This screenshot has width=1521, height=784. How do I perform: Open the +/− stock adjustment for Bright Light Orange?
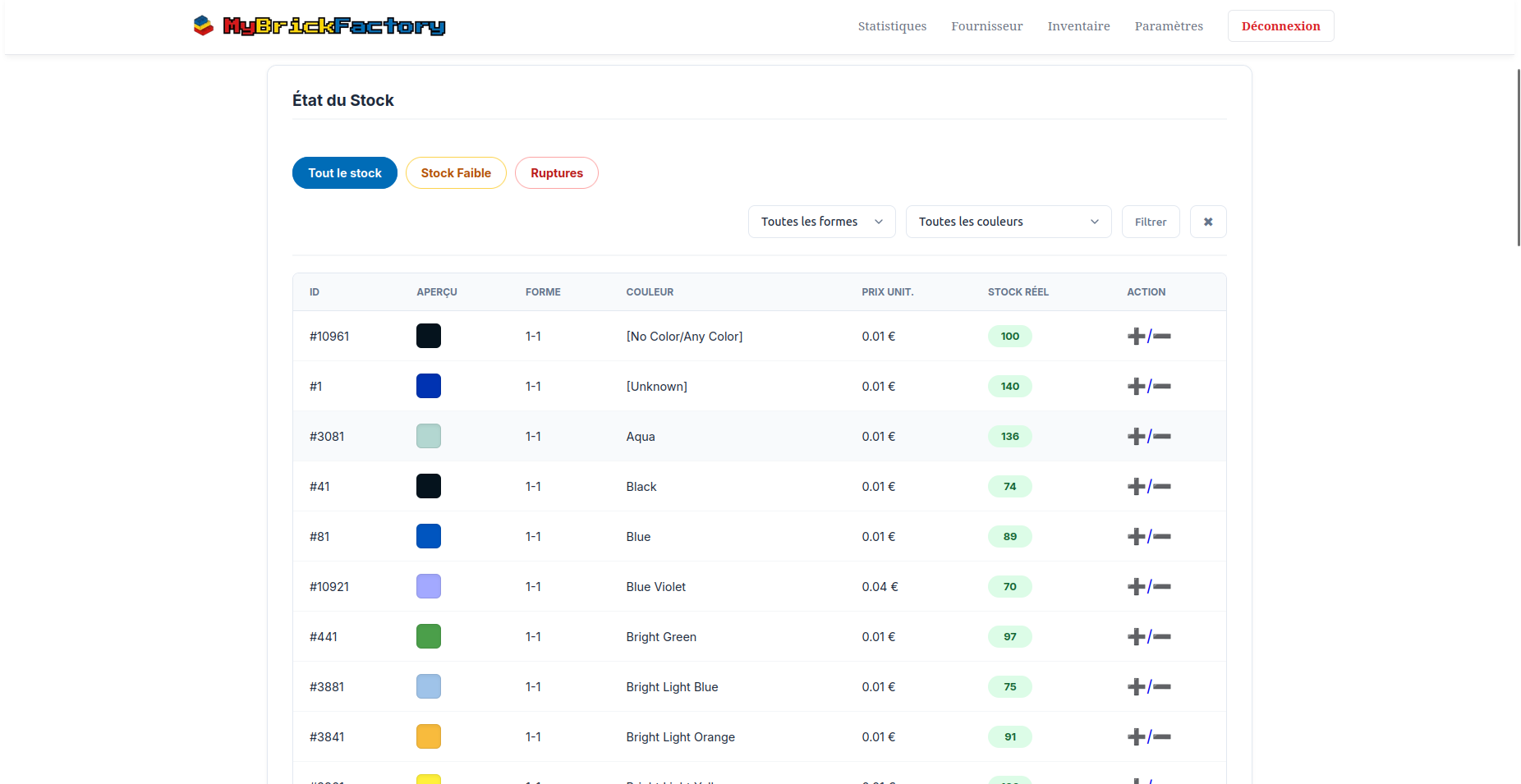click(x=1148, y=737)
